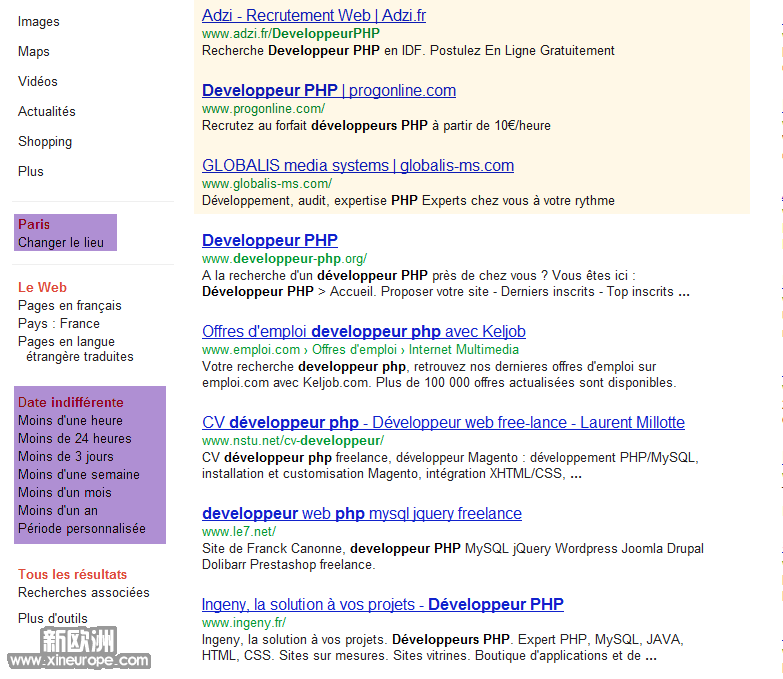Filter to Moins d'une heure
The image size is (783, 679).
pos(70,420)
